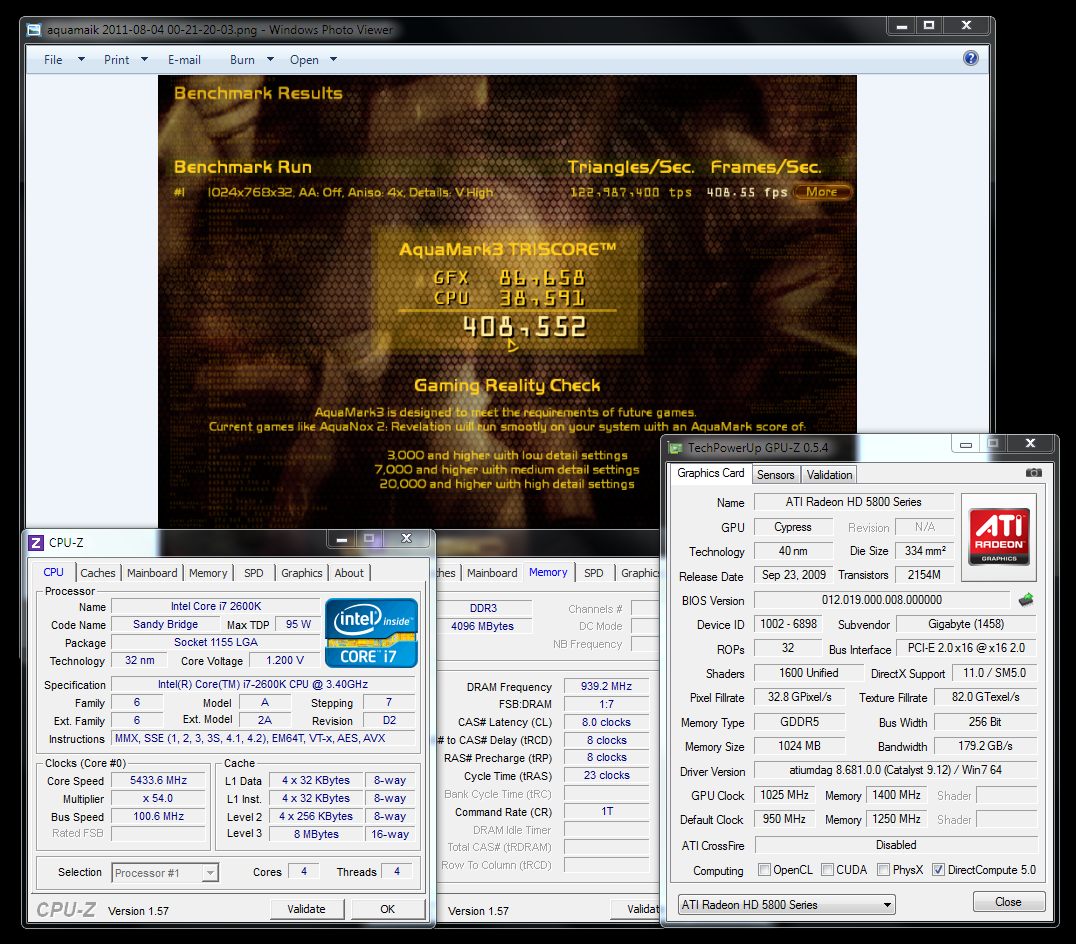Click the More button in benchmark results
Image resolution: width=1076 pixels, height=944 pixels.
pos(822,192)
